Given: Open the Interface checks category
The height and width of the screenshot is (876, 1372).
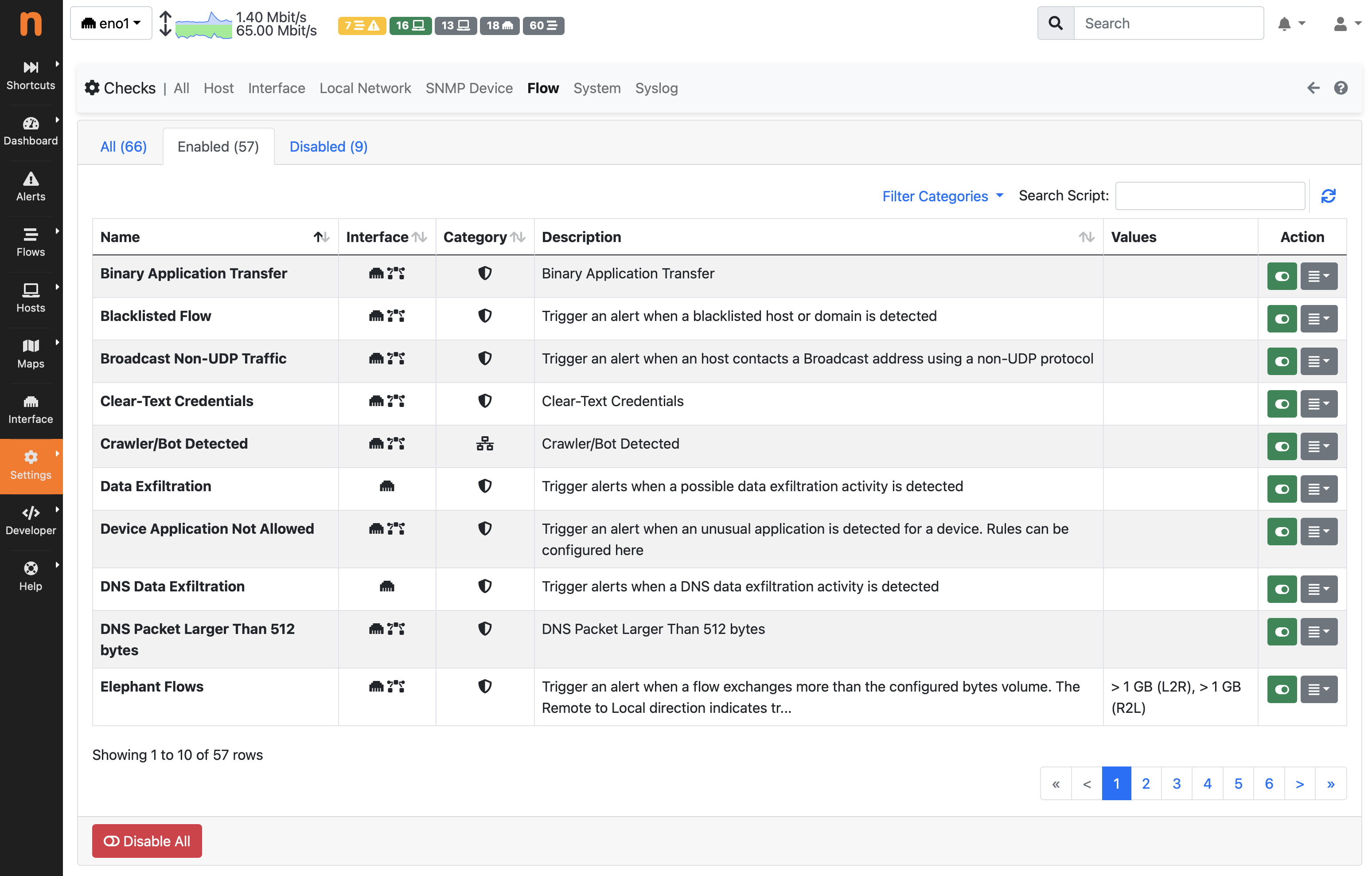Looking at the screenshot, I should [277, 88].
